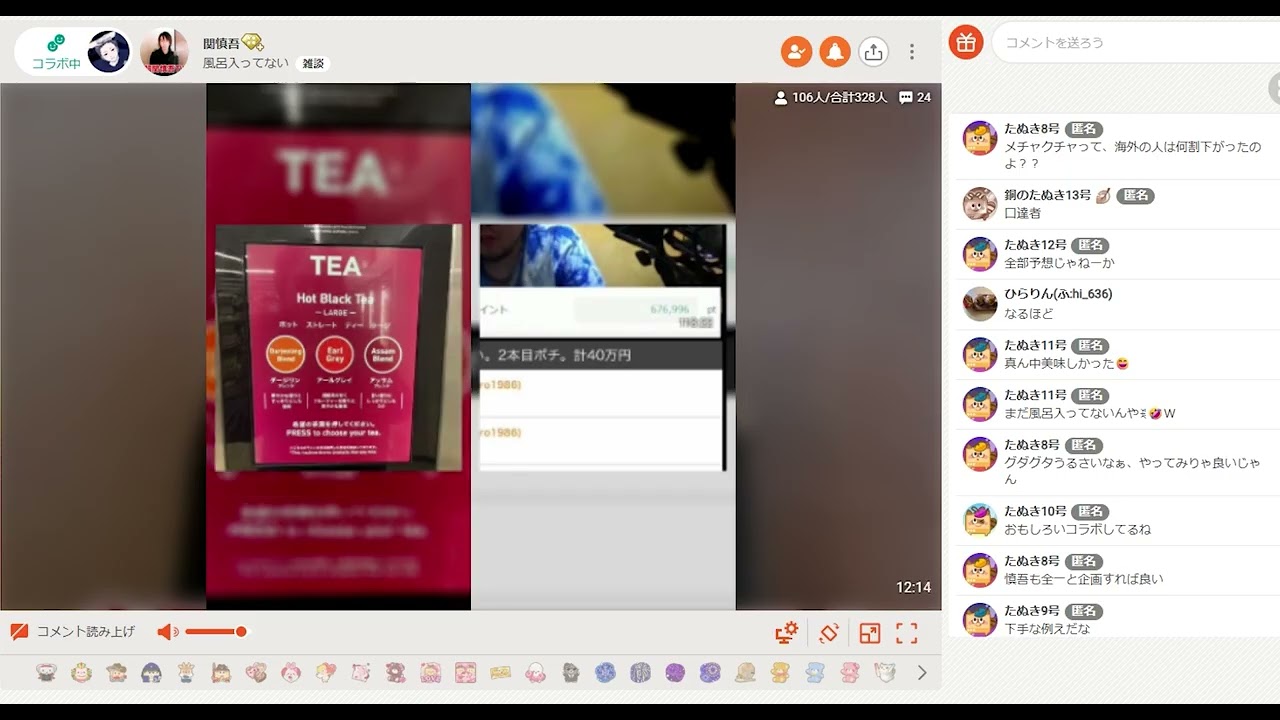
Task: Click username ひらりん(ふ:hi_636)
Action: [1058, 294]
